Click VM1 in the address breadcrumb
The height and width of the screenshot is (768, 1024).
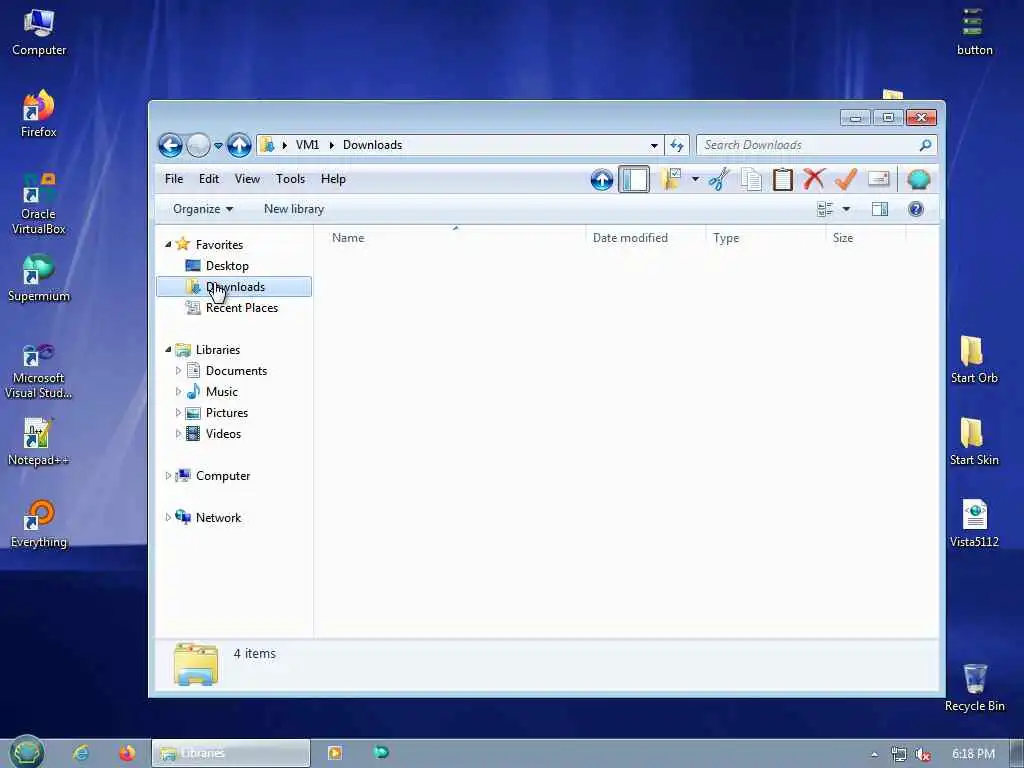point(308,145)
